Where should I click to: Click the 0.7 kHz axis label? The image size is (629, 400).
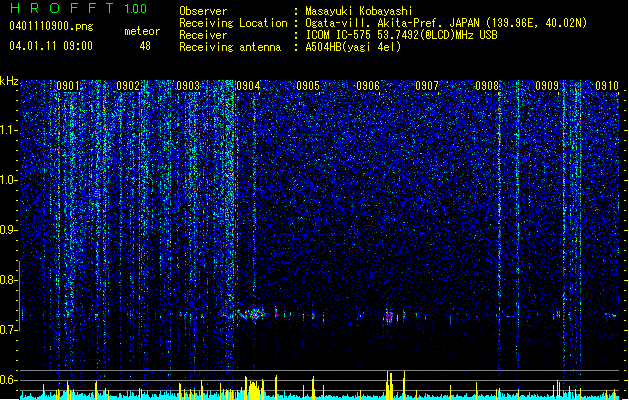point(9,330)
